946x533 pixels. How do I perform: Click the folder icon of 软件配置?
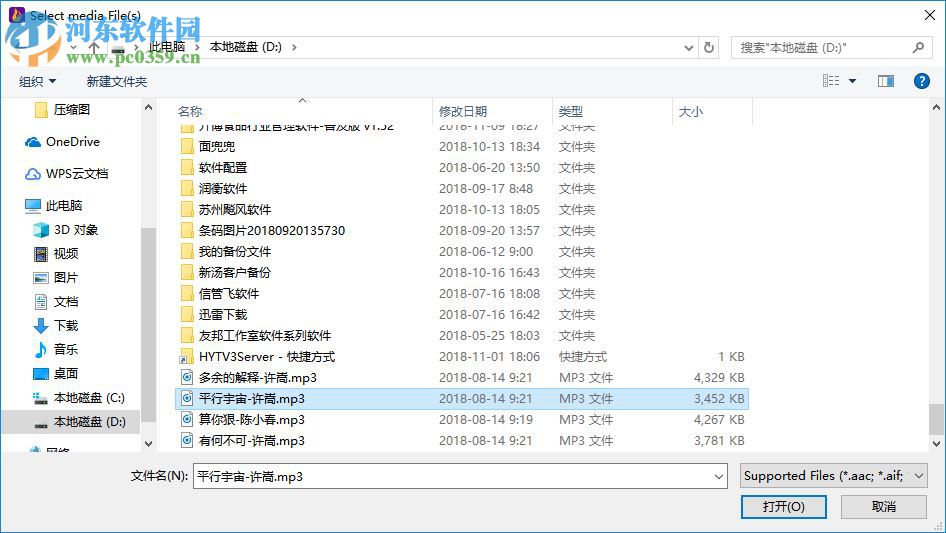[x=188, y=168]
